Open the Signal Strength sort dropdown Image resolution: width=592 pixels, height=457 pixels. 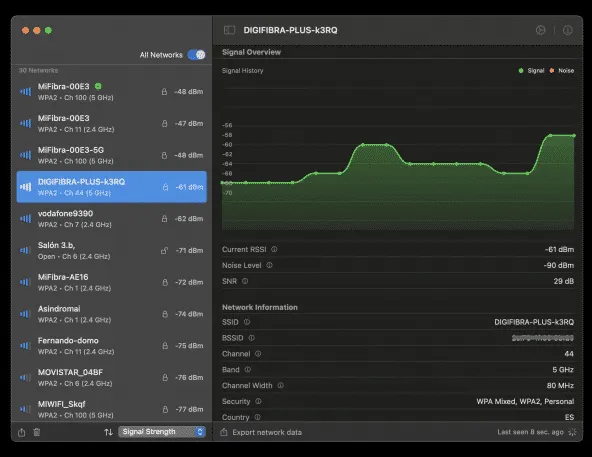click(162, 432)
